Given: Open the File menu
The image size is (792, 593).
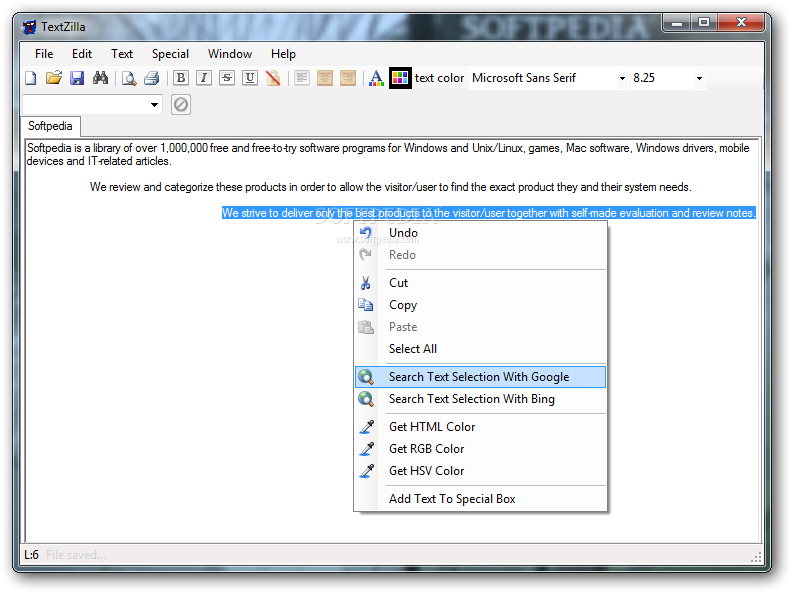Looking at the screenshot, I should (44, 54).
